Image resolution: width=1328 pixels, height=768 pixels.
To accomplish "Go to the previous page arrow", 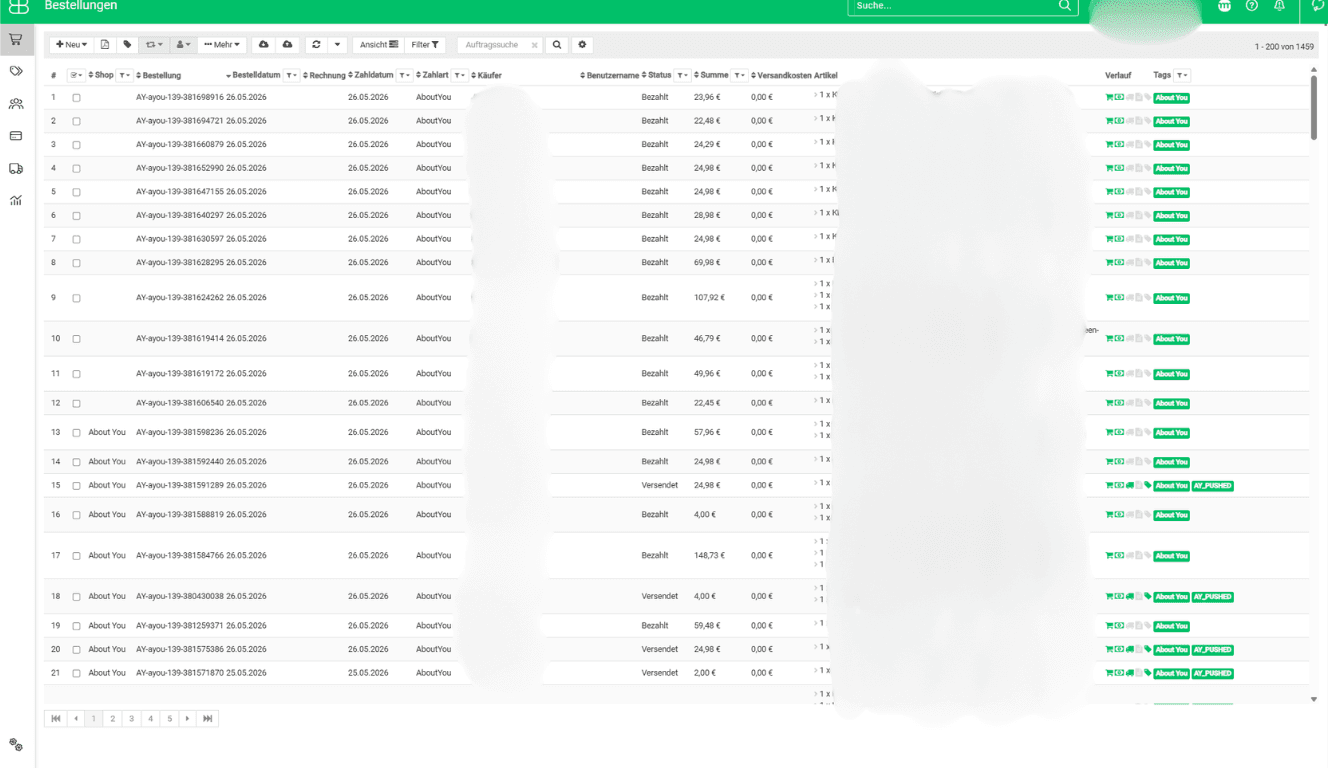I will (75, 718).
